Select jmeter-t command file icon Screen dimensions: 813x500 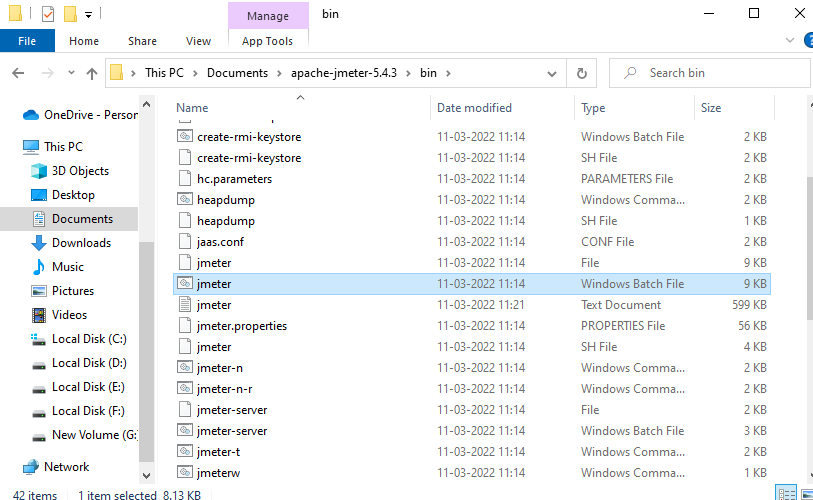point(185,451)
